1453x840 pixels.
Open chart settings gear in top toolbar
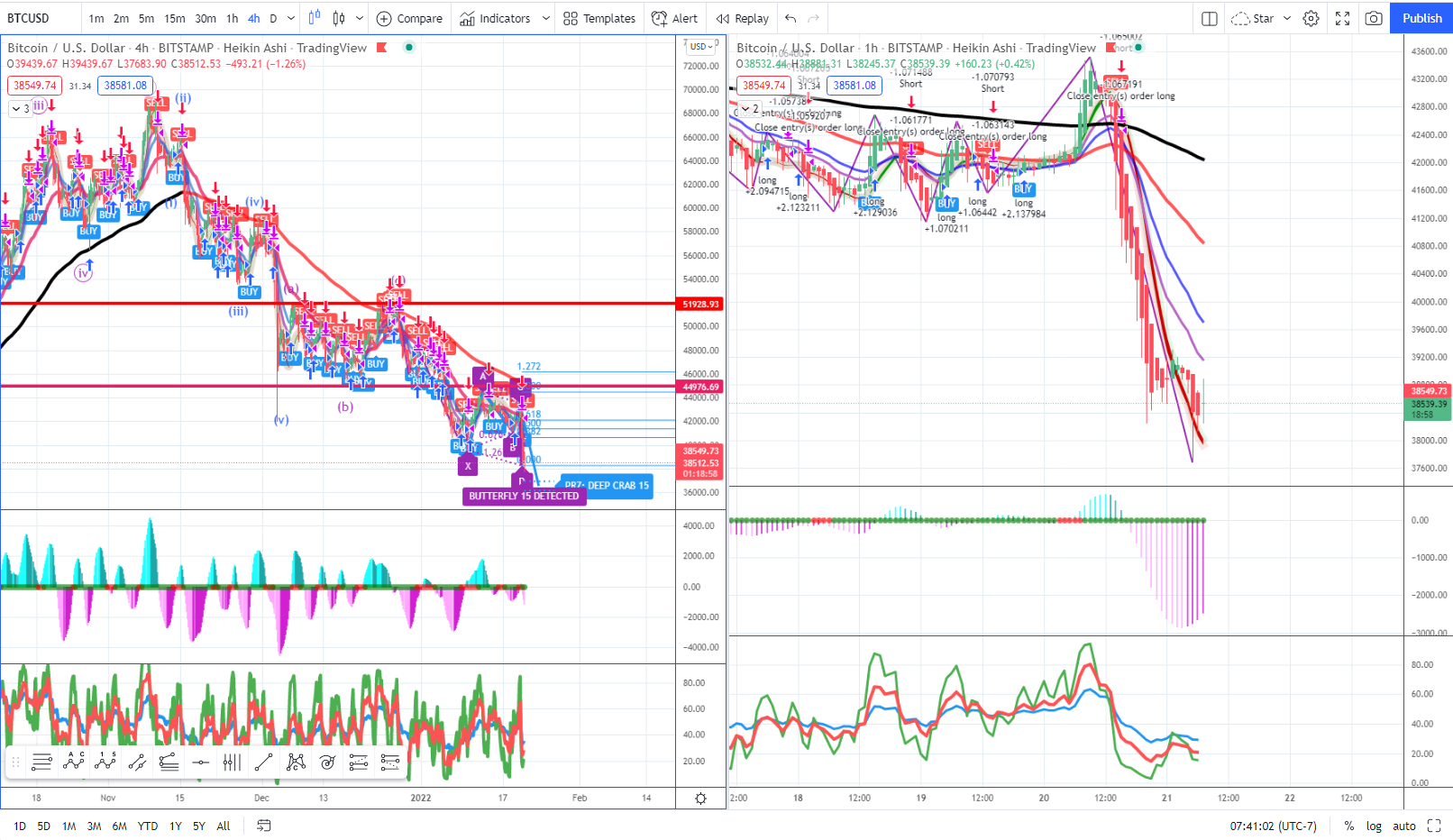pos(1311,18)
